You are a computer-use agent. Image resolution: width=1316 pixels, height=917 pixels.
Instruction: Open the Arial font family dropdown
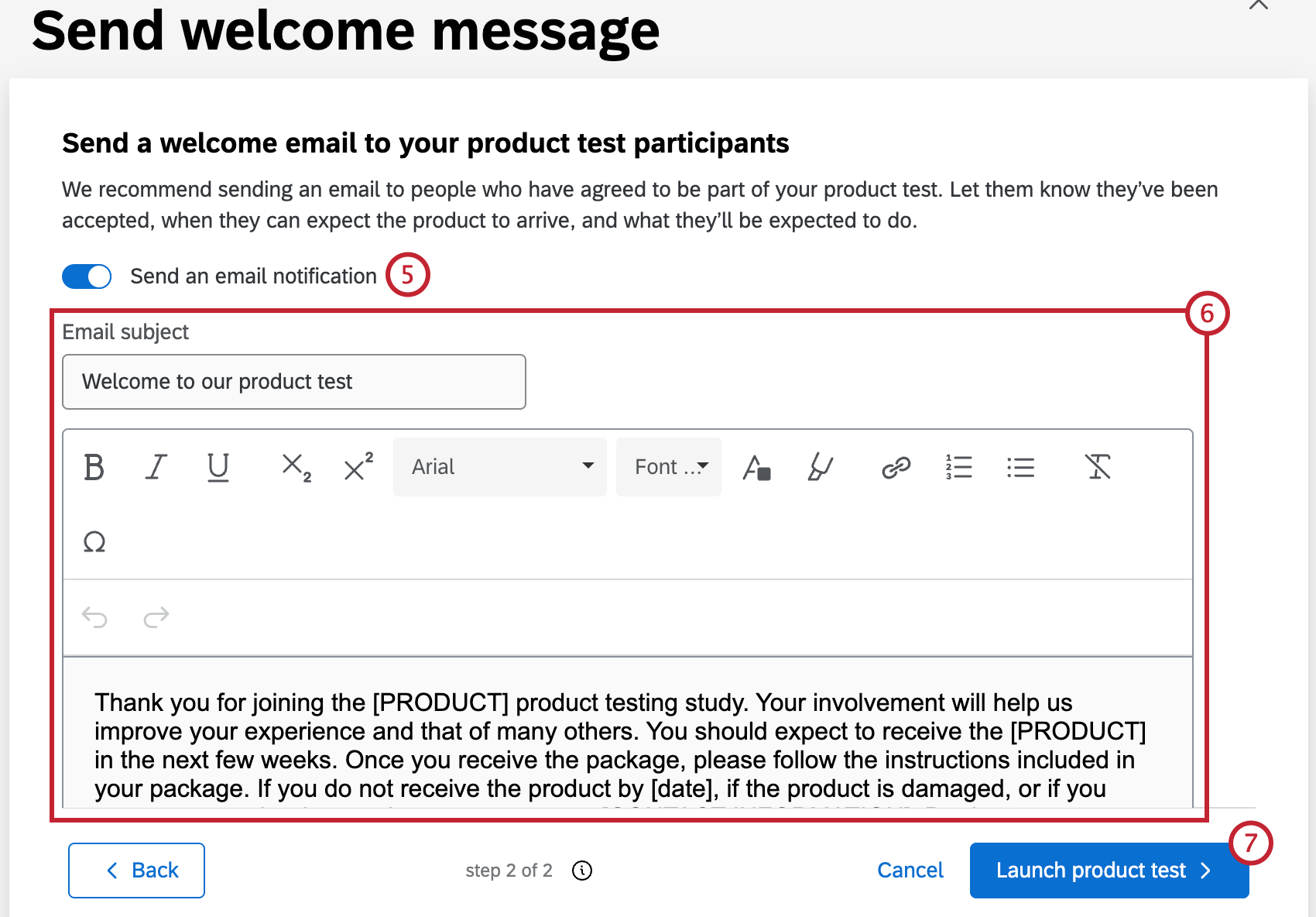(499, 466)
